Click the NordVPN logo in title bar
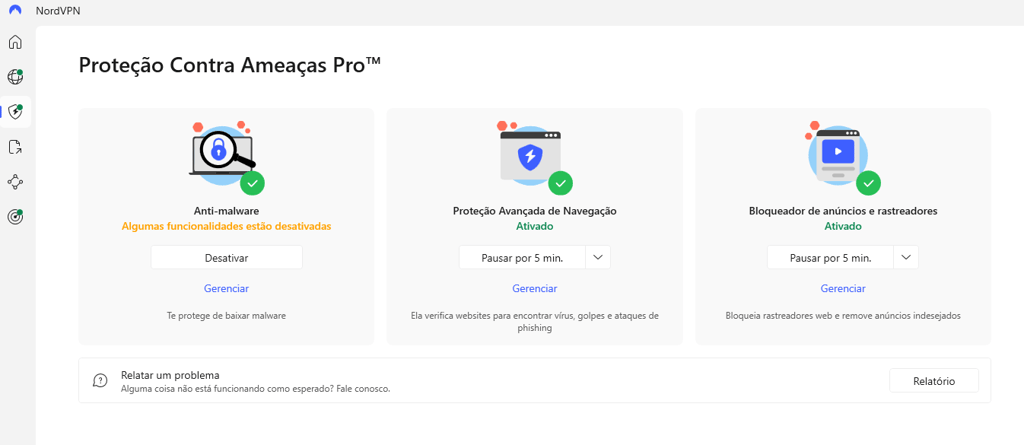Image resolution: width=1024 pixels, height=445 pixels. tap(14, 10)
